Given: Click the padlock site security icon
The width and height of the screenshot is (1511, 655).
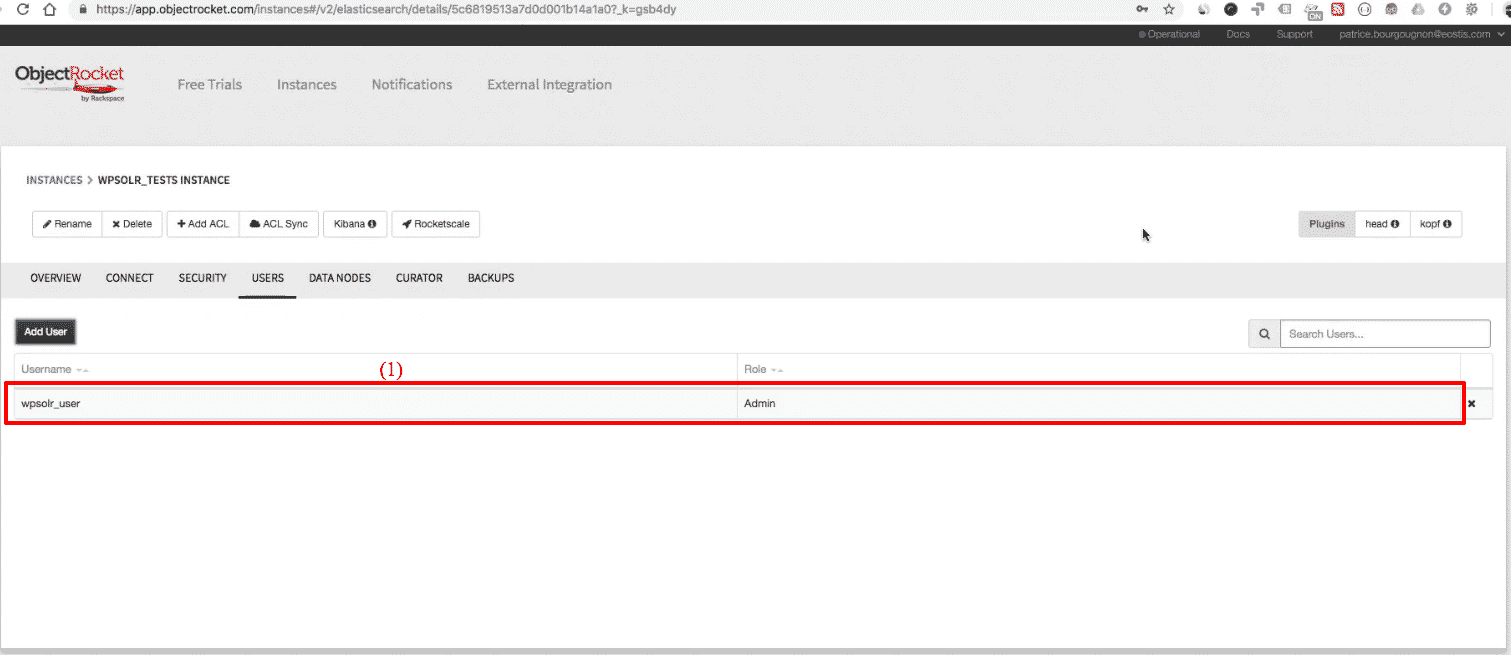Looking at the screenshot, I should (x=84, y=9).
